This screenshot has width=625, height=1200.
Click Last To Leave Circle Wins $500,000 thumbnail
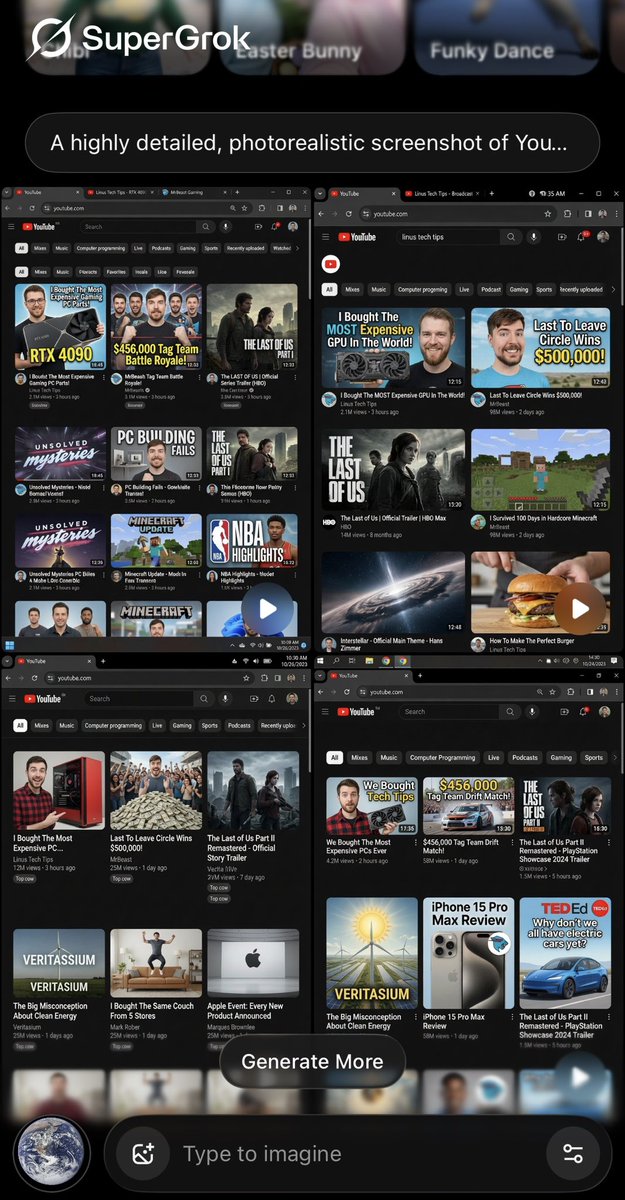pyautogui.click(x=540, y=347)
